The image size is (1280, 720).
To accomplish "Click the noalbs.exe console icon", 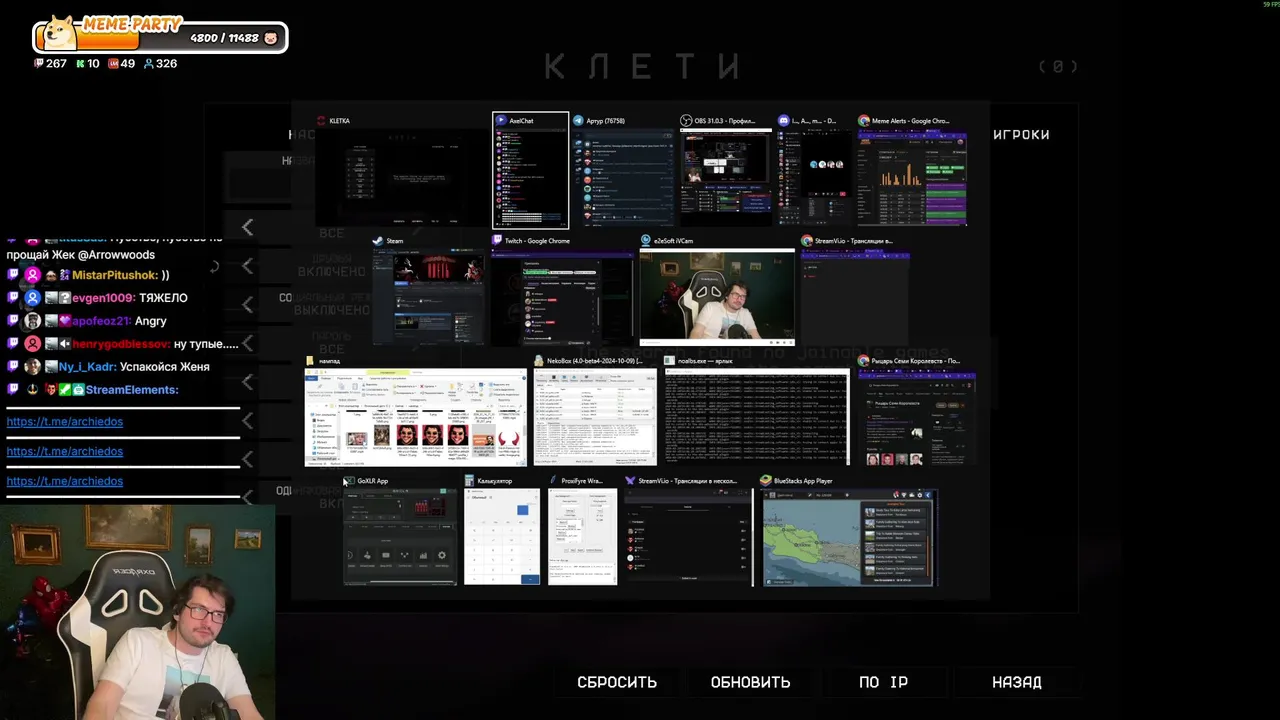I will pos(670,361).
